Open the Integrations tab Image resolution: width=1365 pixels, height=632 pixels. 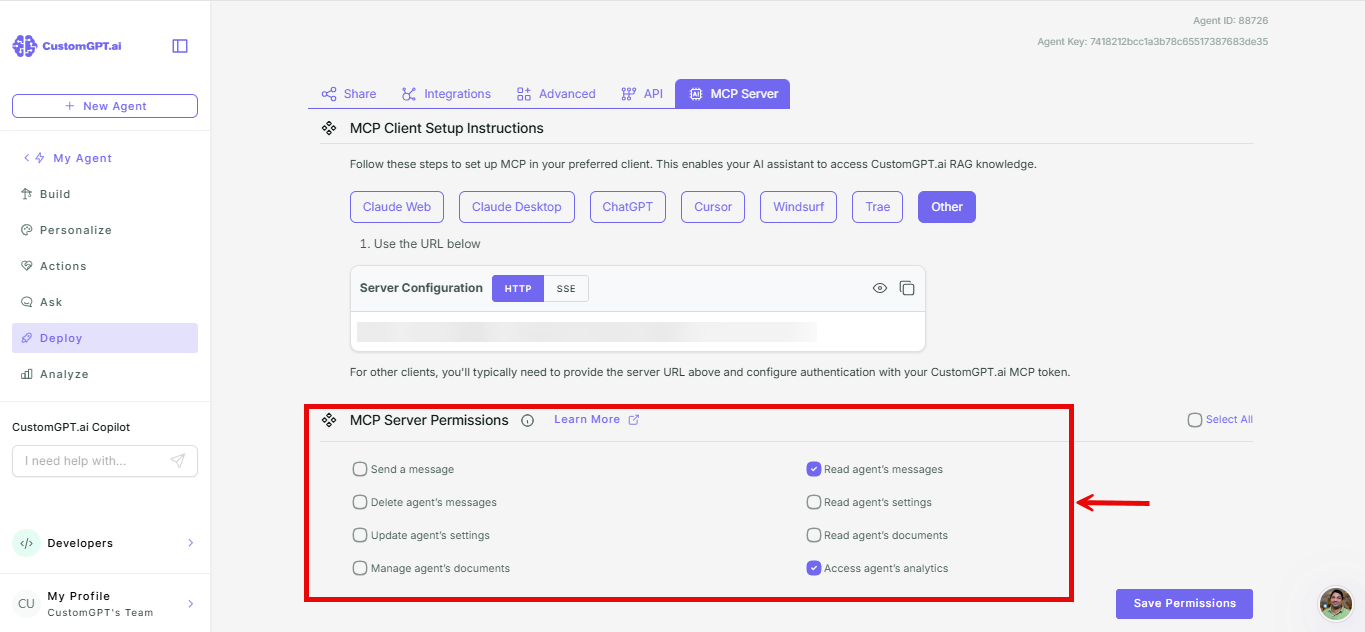point(446,94)
